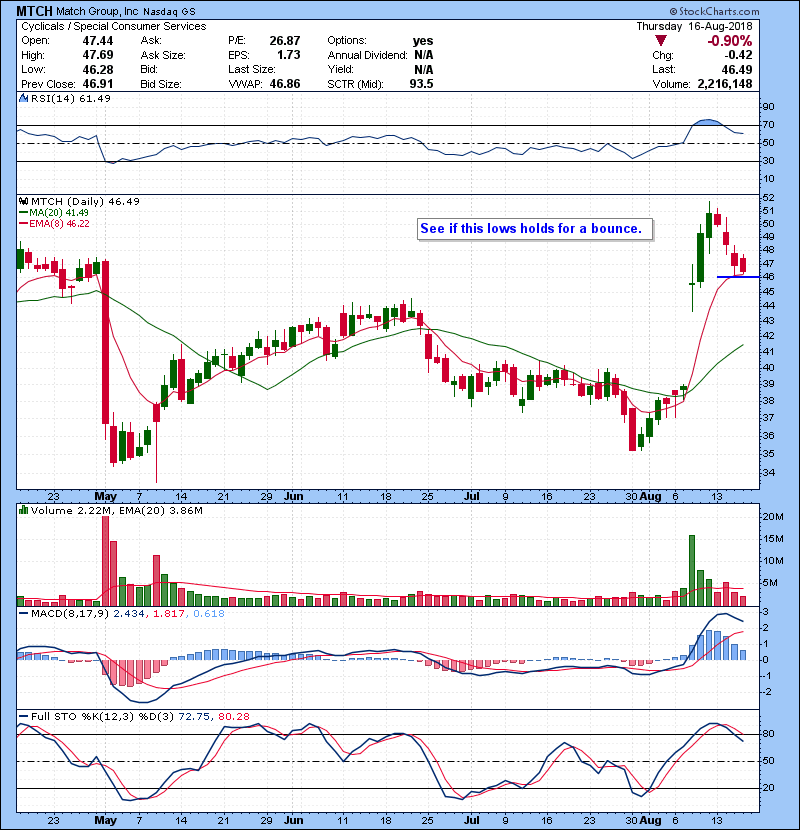Select the MTCH ticker symbol in the title
This screenshot has width=800, height=830.
coord(34,11)
